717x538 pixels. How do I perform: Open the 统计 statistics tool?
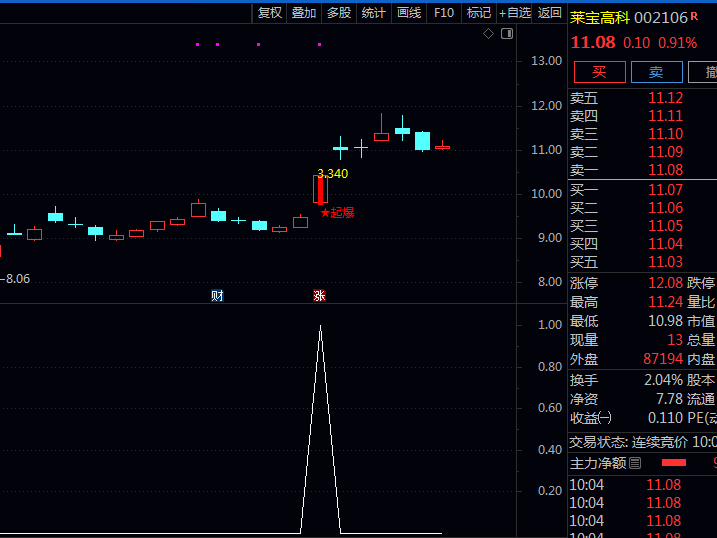[374, 13]
